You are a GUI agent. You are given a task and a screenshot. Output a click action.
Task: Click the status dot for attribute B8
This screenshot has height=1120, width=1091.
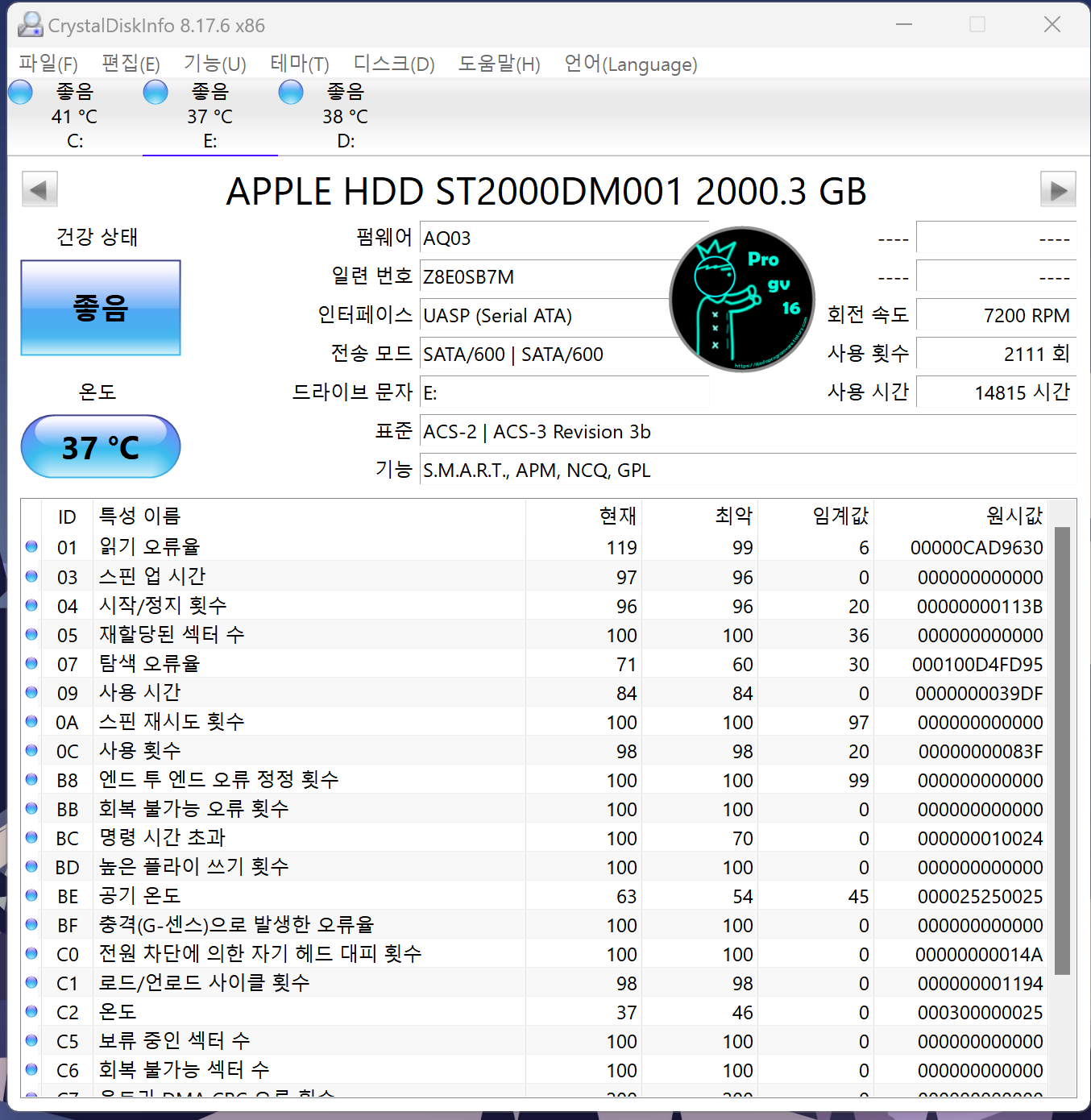pyautogui.click(x=31, y=779)
